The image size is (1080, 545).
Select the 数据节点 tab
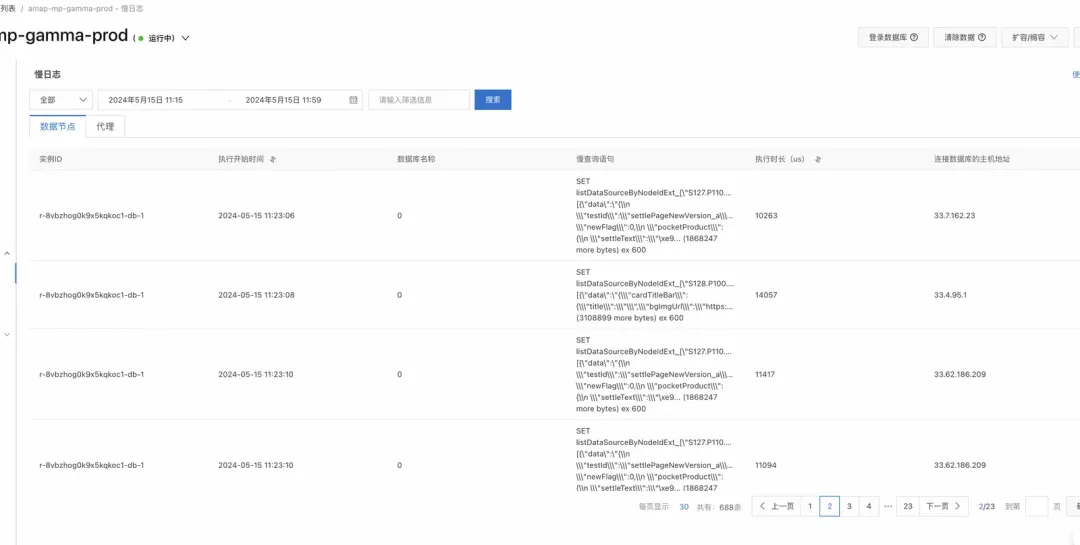tap(58, 127)
